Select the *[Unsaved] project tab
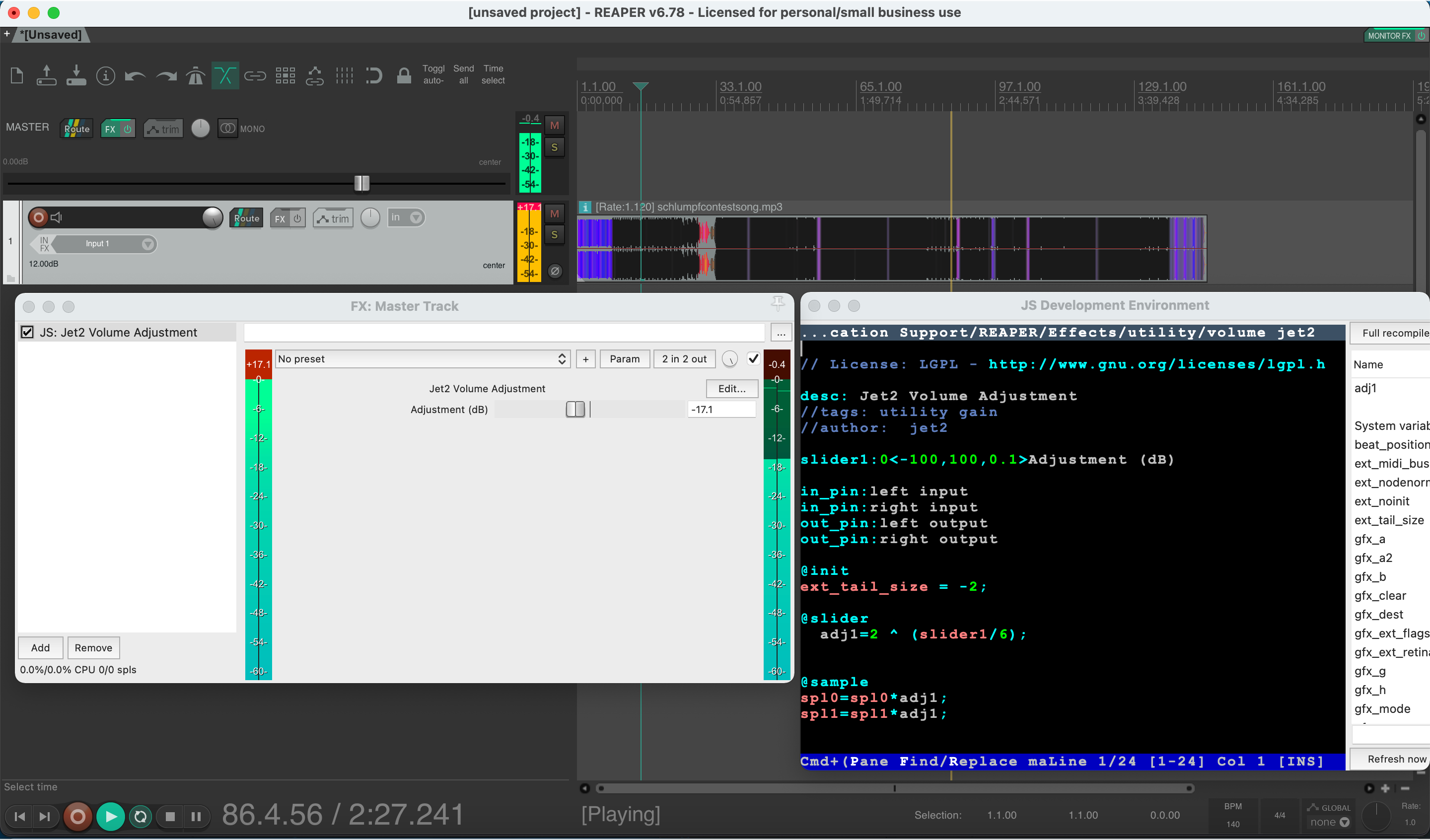This screenshot has height=840, width=1430. (51, 35)
